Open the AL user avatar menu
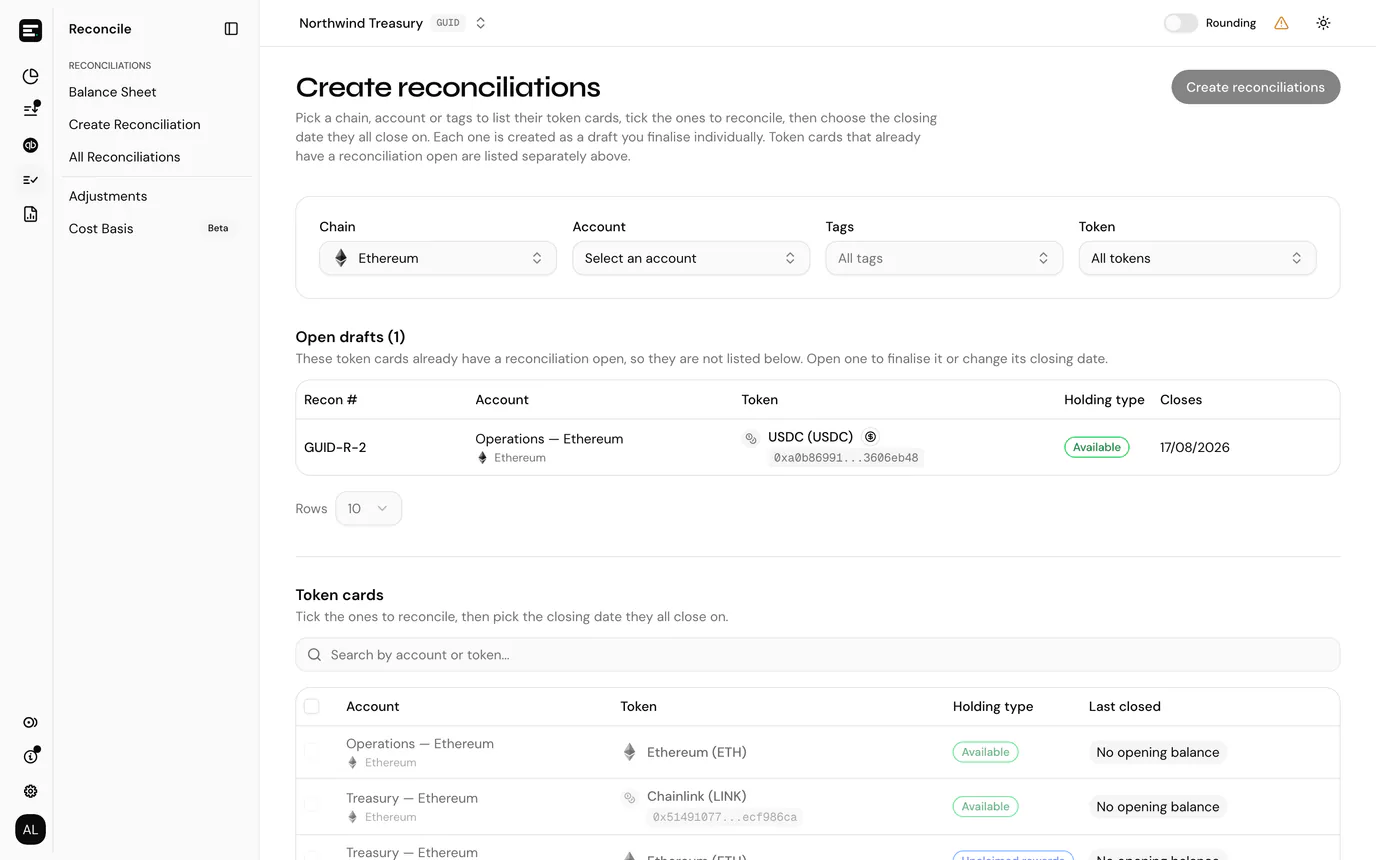The image size is (1376, 860). coord(30,829)
